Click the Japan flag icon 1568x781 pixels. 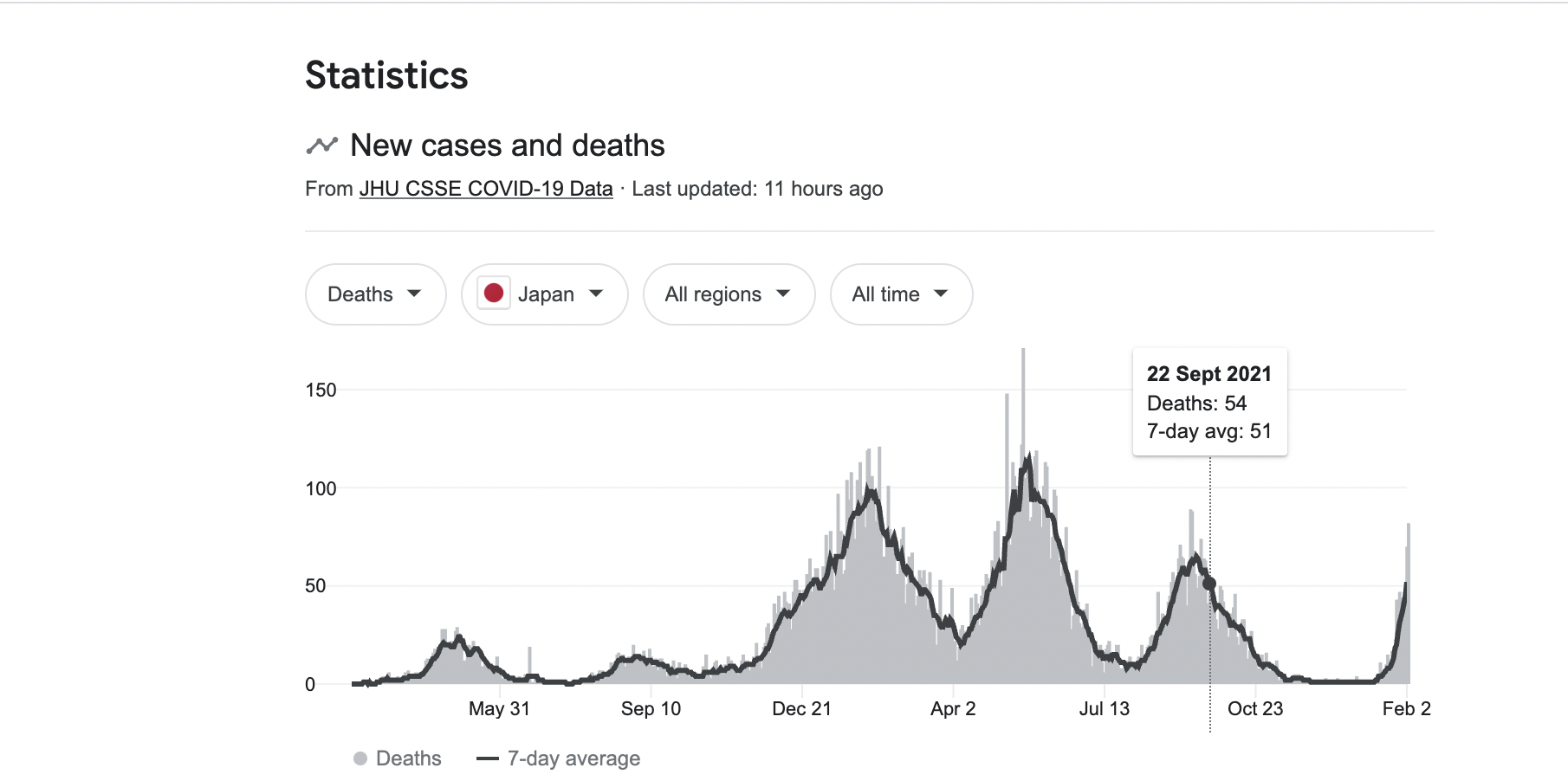tap(494, 294)
